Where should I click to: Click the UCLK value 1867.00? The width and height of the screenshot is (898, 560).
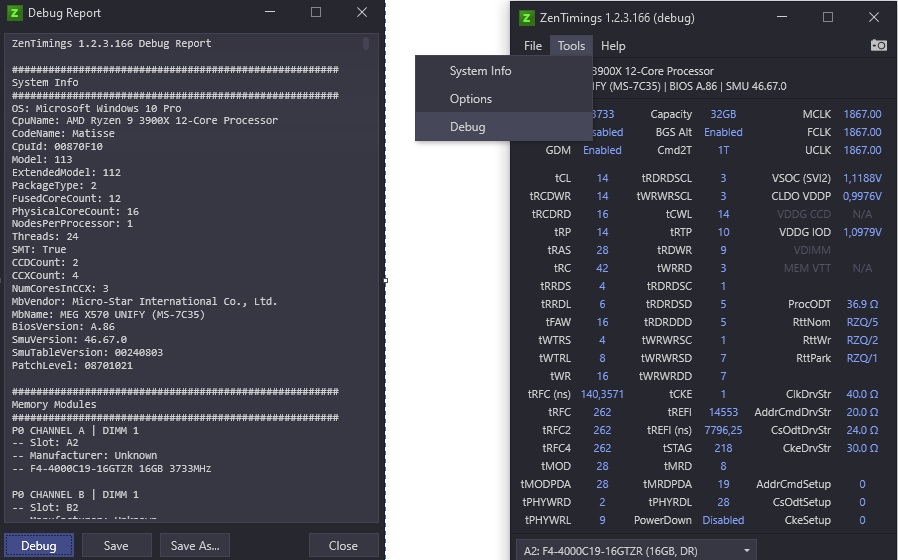[x=862, y=150]
